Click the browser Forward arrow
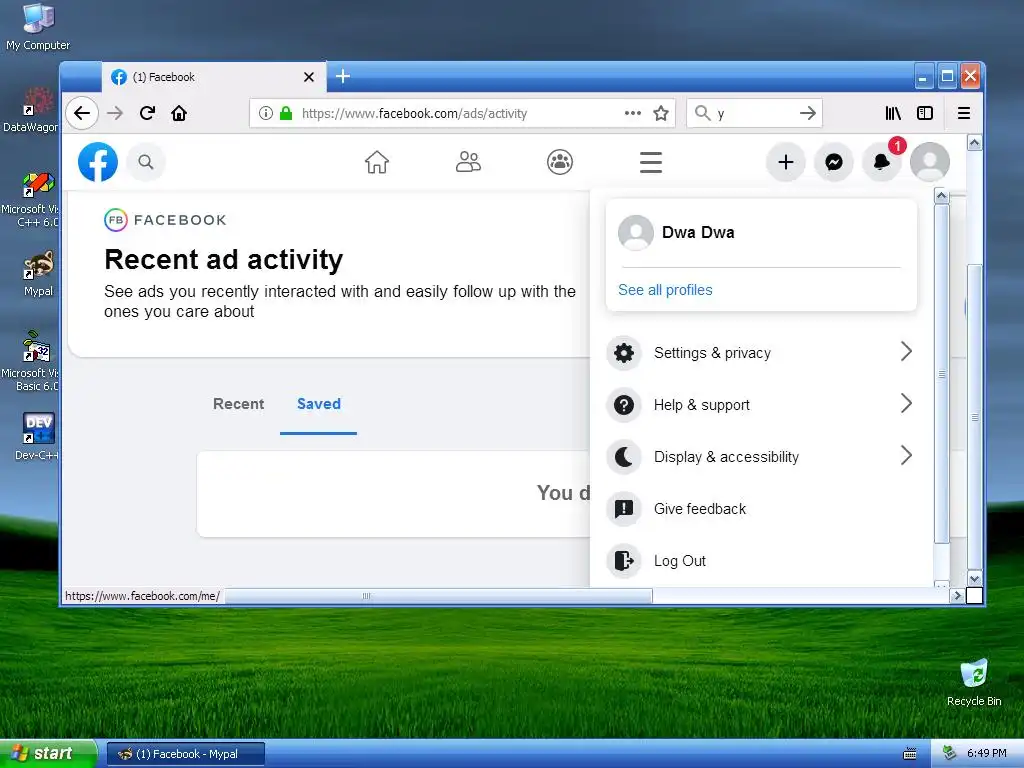The height and width of the screenshot is (768, 1024). pyautogui.click(x=115, y=113)
